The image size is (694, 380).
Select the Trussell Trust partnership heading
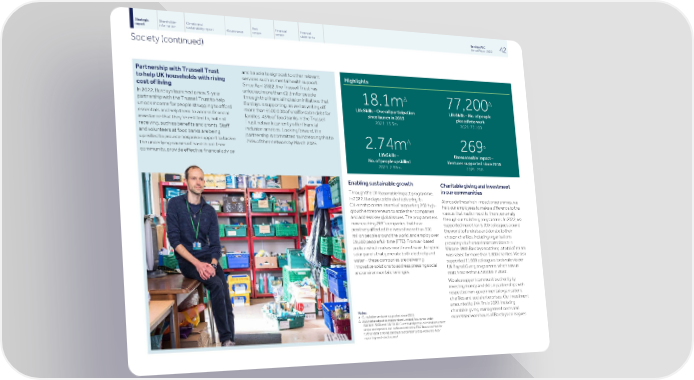coord(181,74)
